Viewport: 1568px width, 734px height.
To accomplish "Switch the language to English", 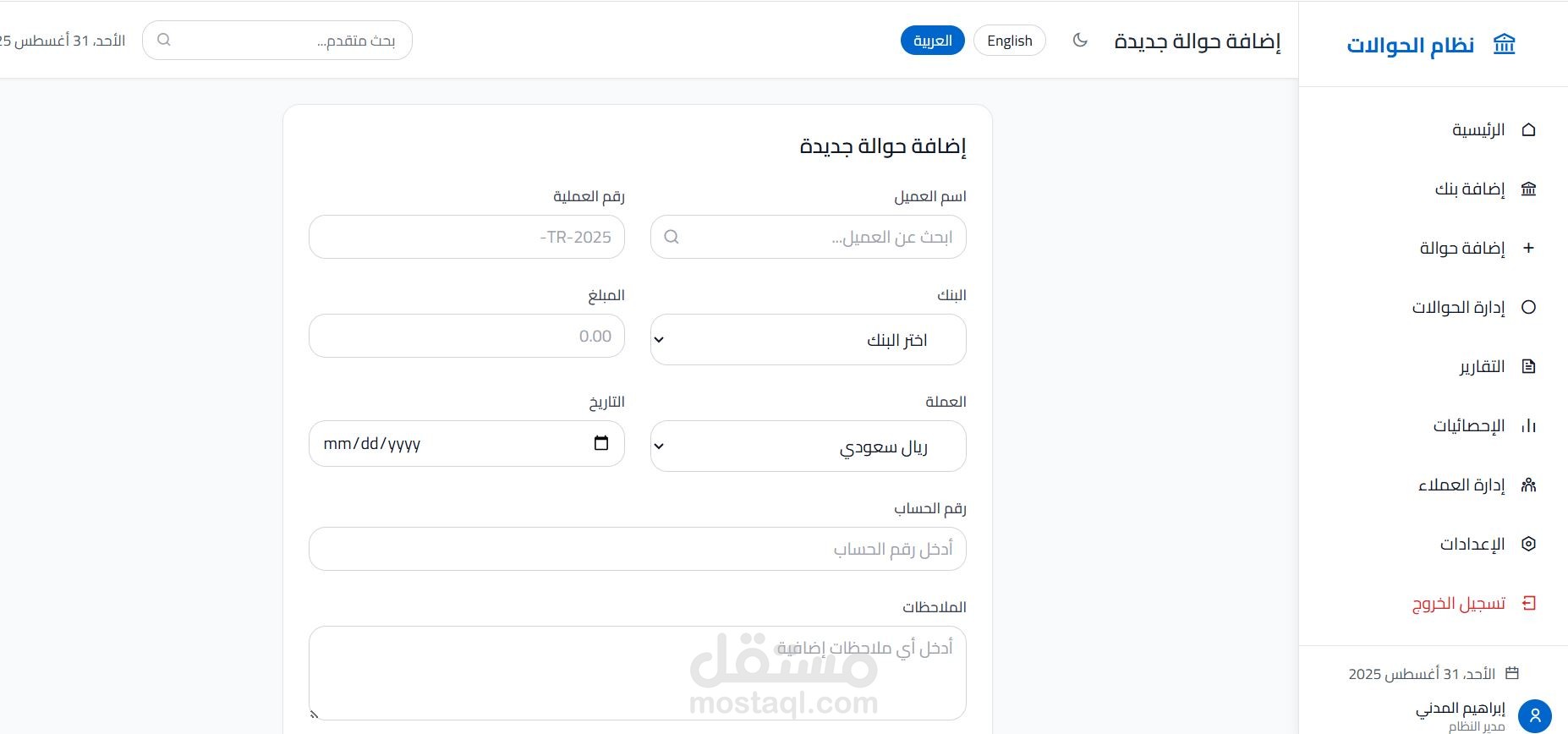I will tap(1010, 41).
